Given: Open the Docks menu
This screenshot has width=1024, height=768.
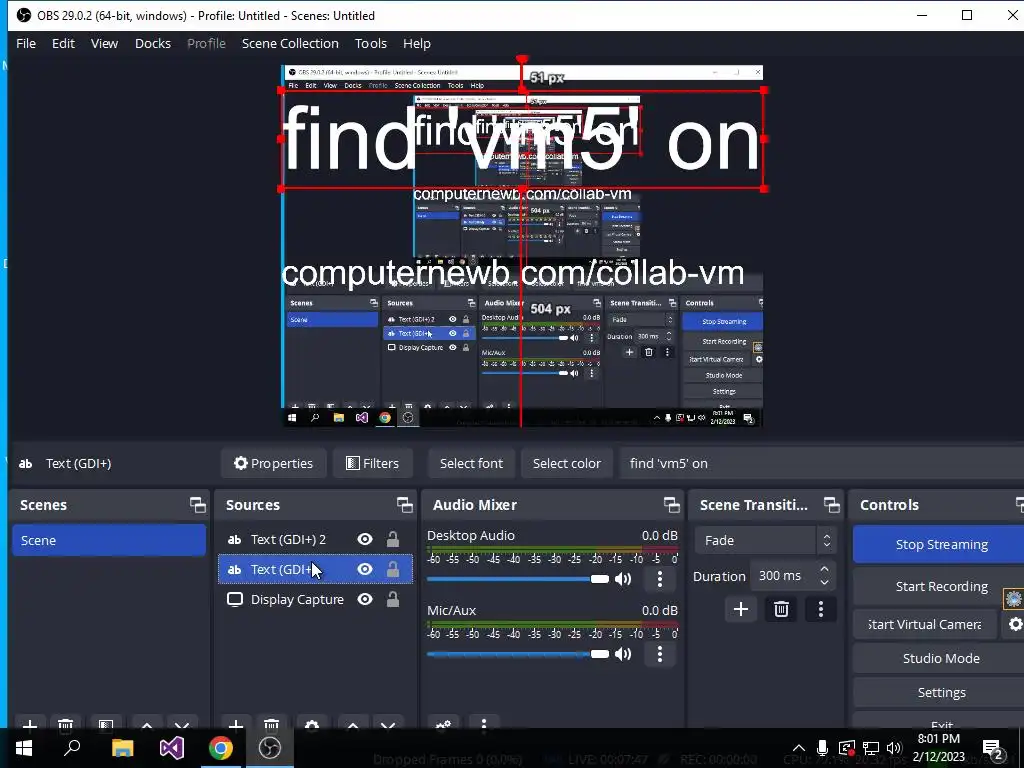Looking at the screenshot, I should click(153, 44).
